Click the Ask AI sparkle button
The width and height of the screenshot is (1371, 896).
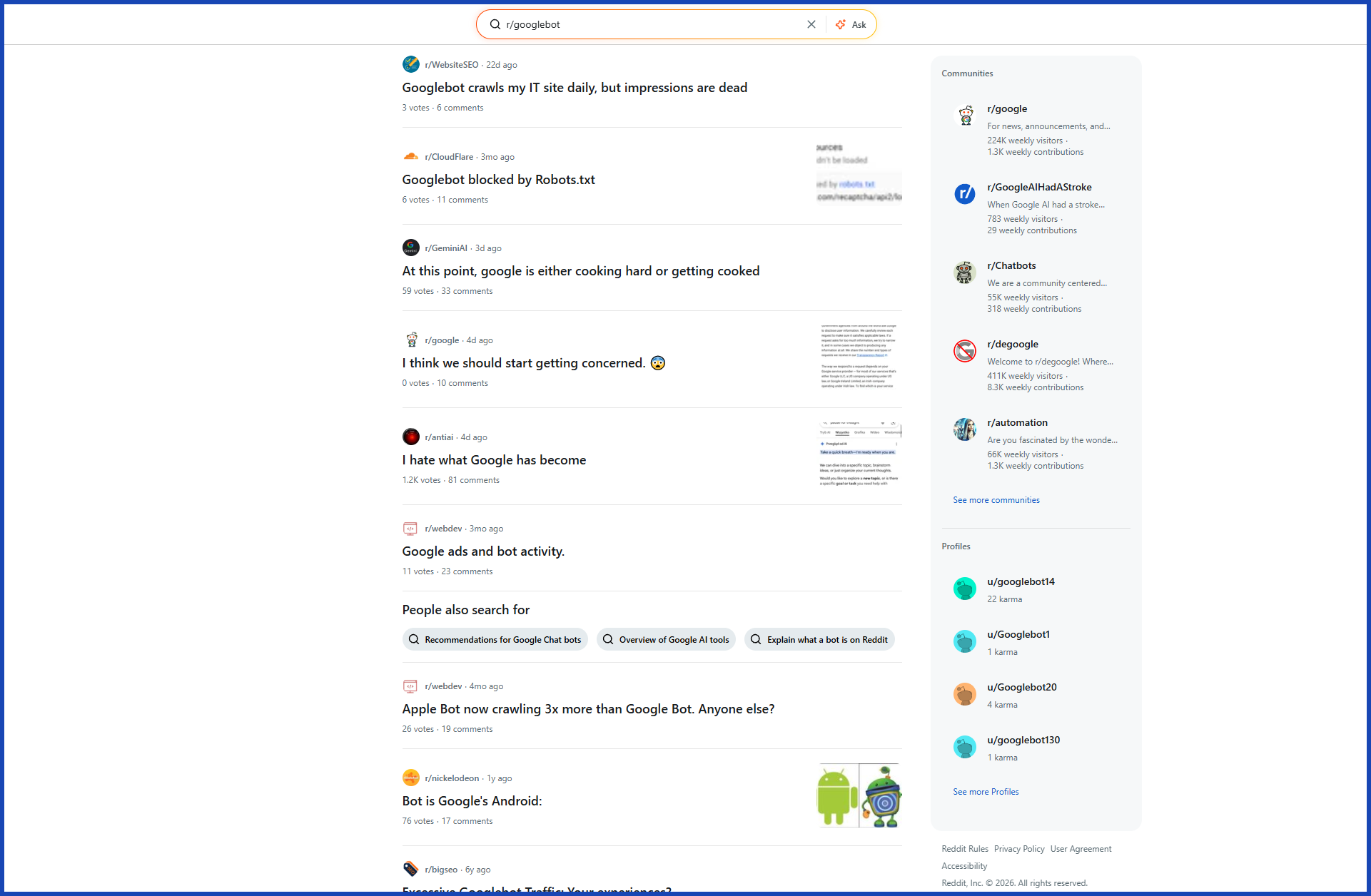tap(851, 24)
